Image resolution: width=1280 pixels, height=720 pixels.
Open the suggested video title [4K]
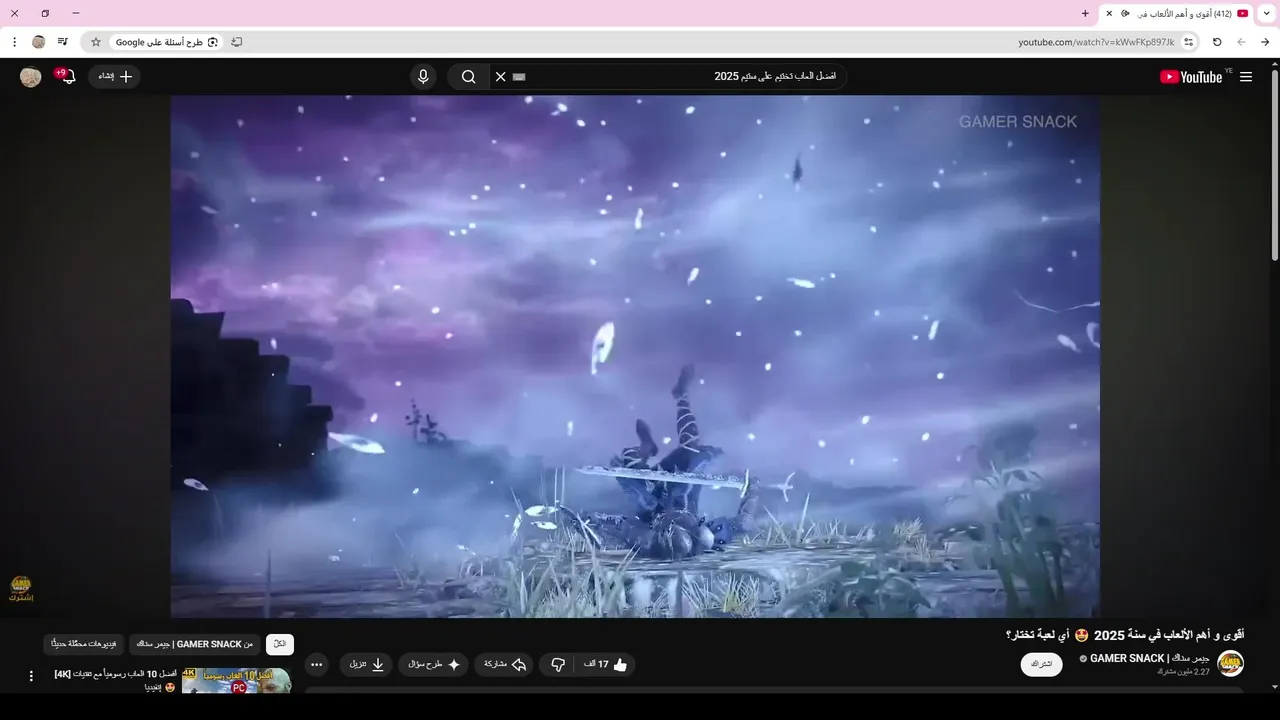(116, 680)
